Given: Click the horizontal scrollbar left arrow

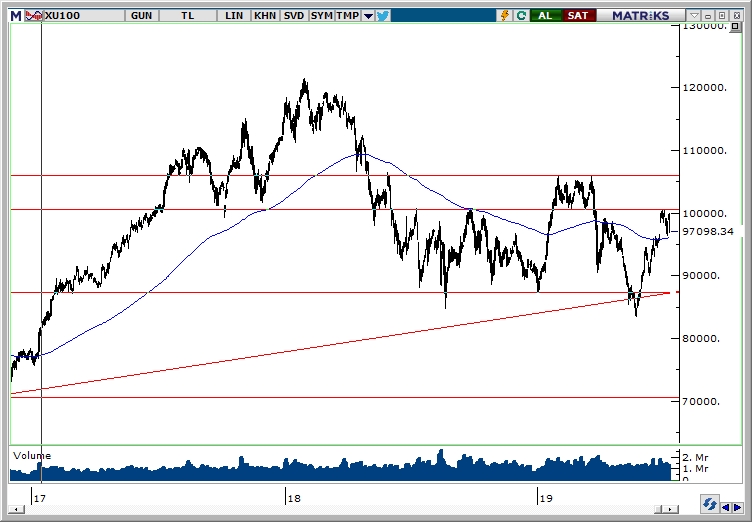Looking at the screenshot, I should click(17, 509).
